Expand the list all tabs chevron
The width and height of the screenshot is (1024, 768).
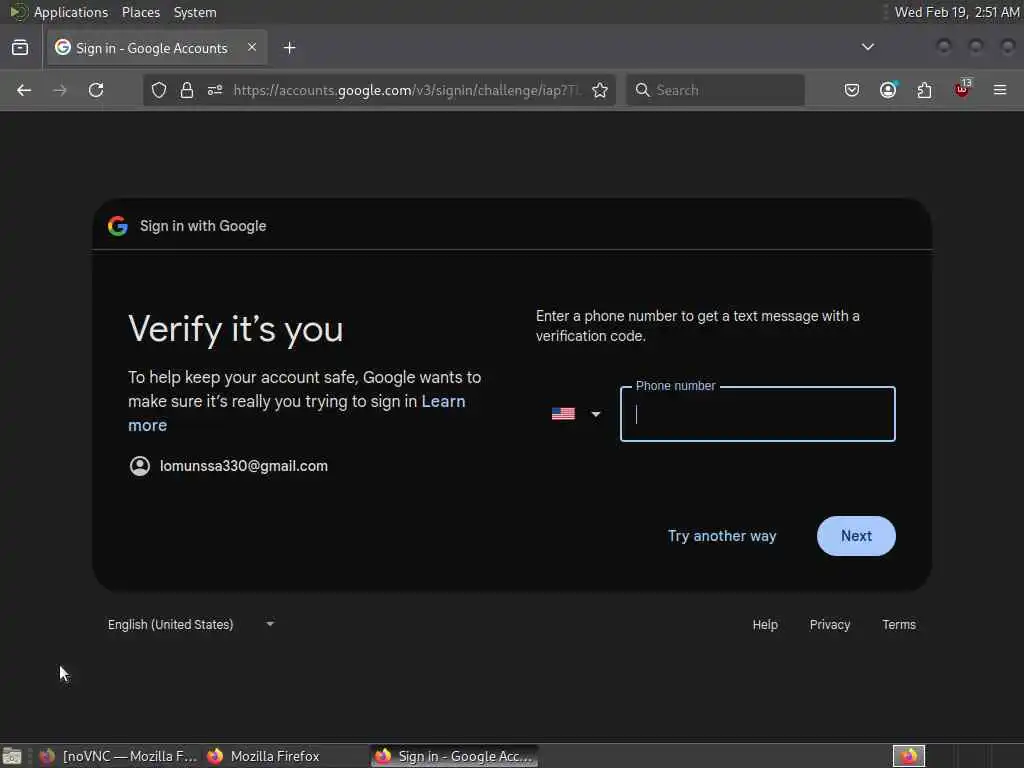point(867,47)
